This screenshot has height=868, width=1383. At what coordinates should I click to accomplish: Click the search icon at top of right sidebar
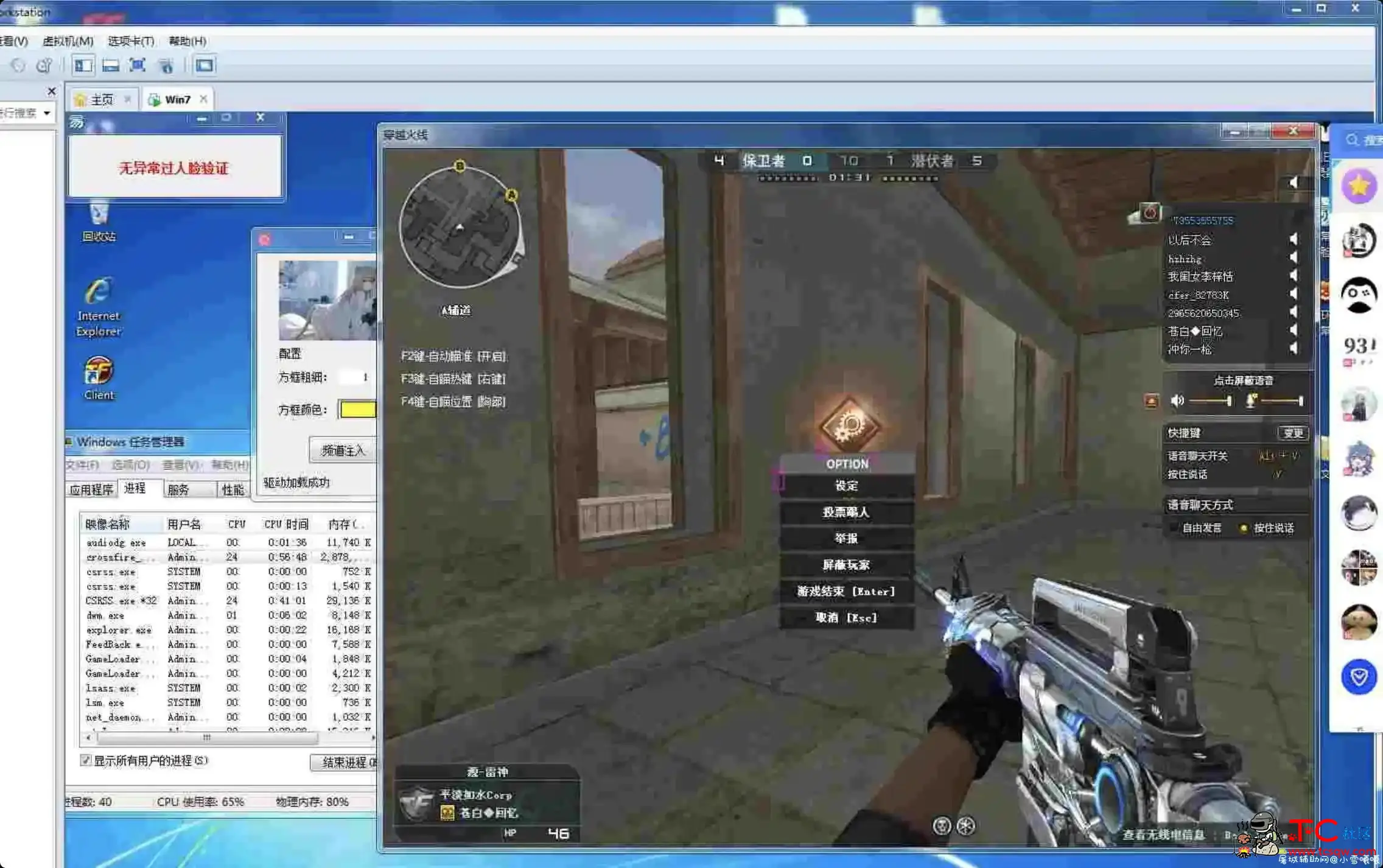click(x=1352, y=140)
